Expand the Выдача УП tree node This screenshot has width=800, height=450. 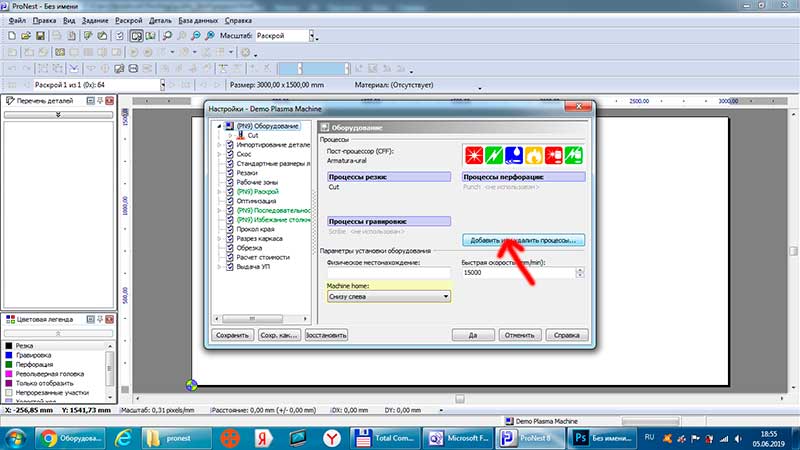click(x=219, y=267)
